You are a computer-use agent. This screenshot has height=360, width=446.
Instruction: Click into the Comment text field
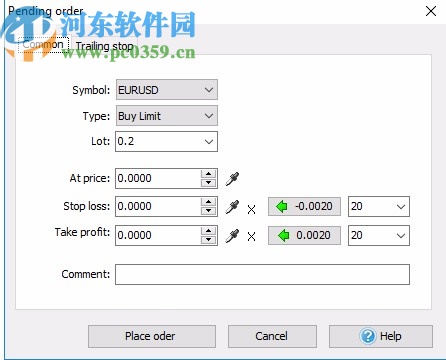tap(262, 274)
